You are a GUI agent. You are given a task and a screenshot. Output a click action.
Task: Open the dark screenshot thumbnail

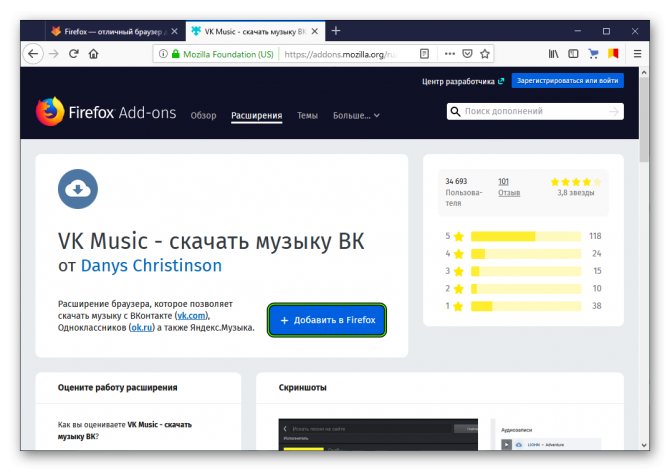click(x=378, y=434)
